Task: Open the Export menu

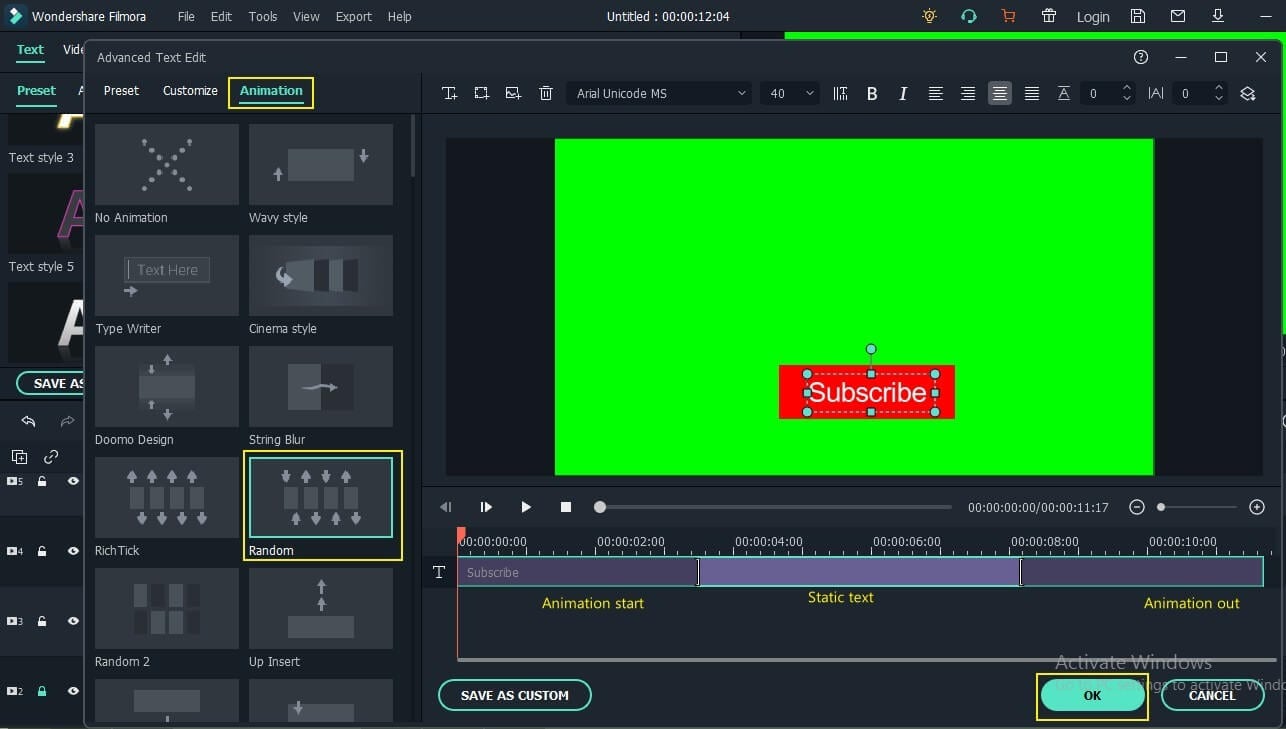Action: click(354, 16)
